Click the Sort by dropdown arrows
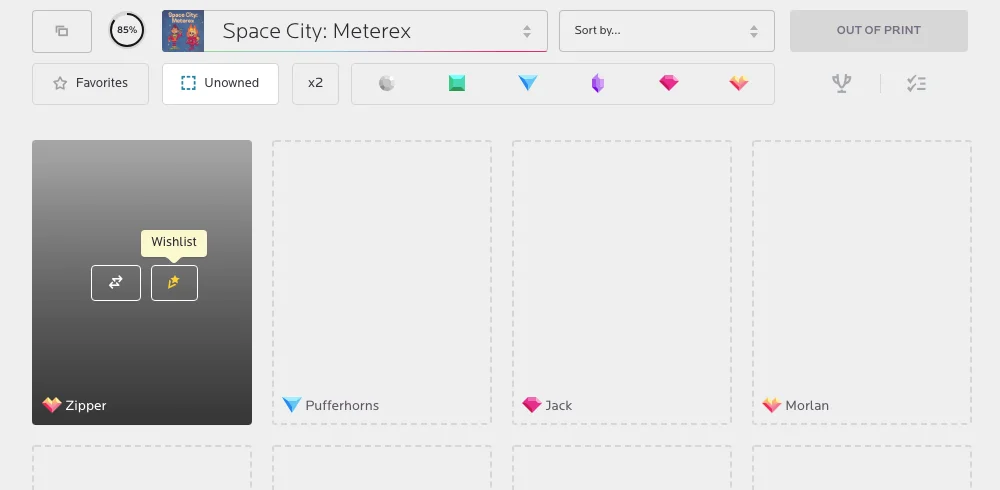 pyautogui.click(x=754, y=31)
